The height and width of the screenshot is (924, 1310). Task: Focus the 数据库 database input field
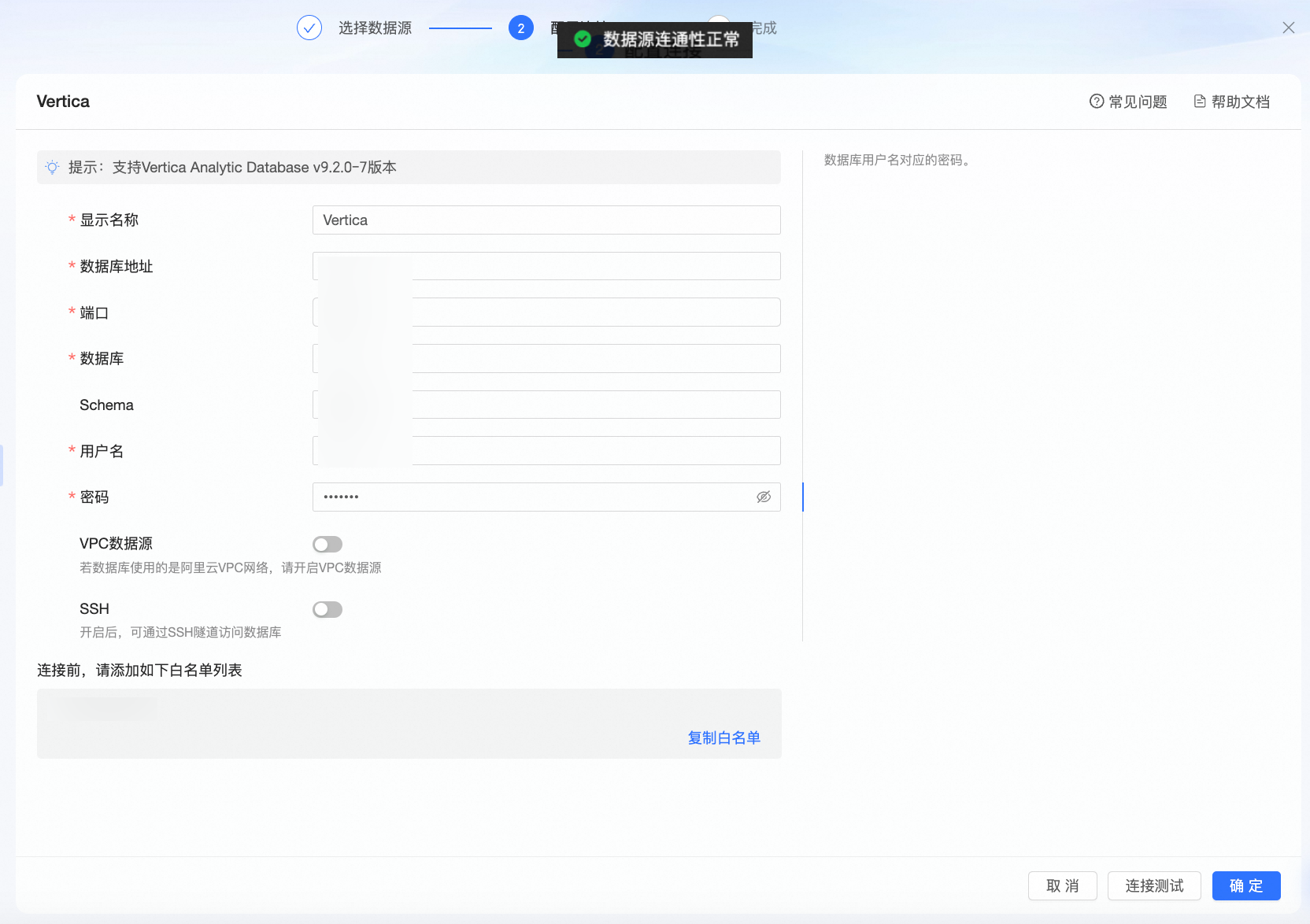click(x=546, y=358)
